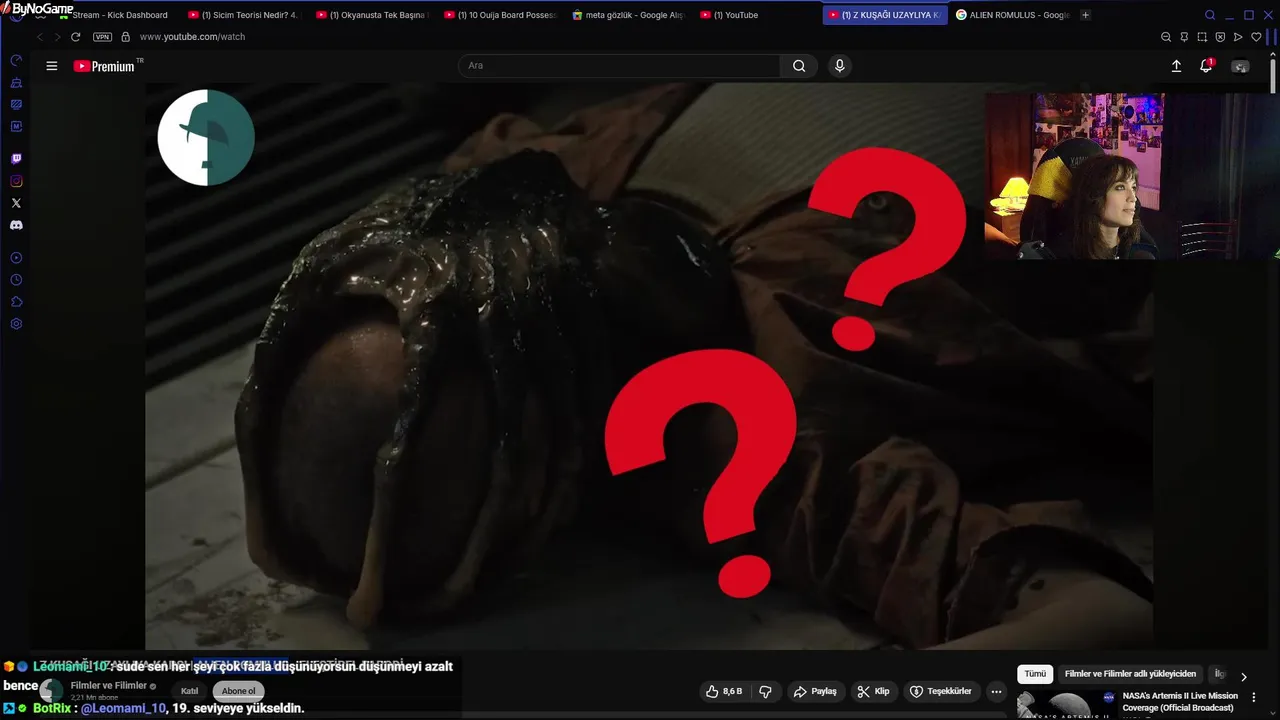Open the YouTube upload/create icon
Viewport: 1280px width, 720px height.
point(1176,66)
